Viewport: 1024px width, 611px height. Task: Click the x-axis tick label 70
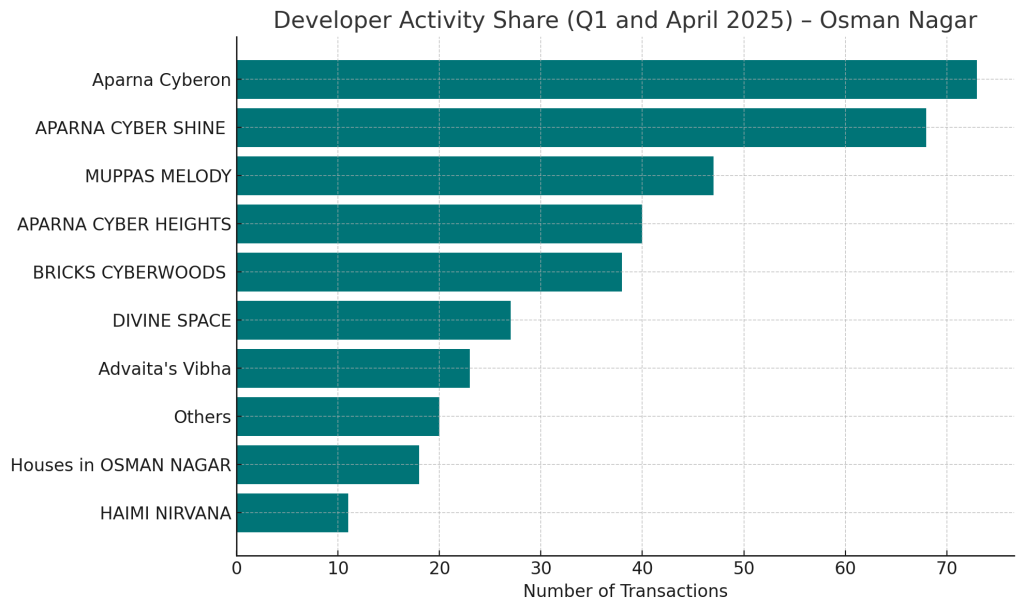tap(946, 569)
